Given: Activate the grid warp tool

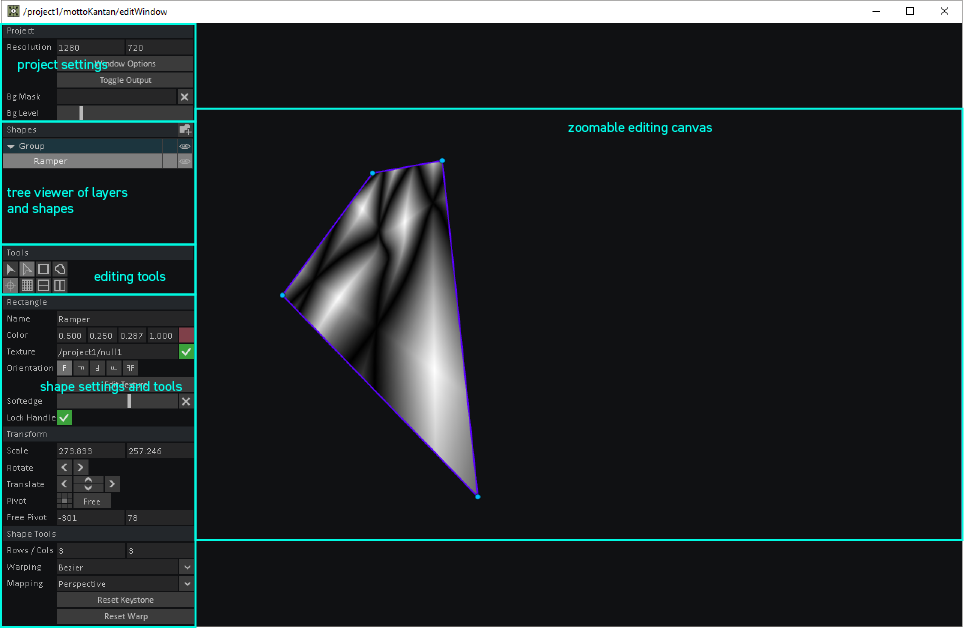Looking at the screenshot, I should click(26, 285).
